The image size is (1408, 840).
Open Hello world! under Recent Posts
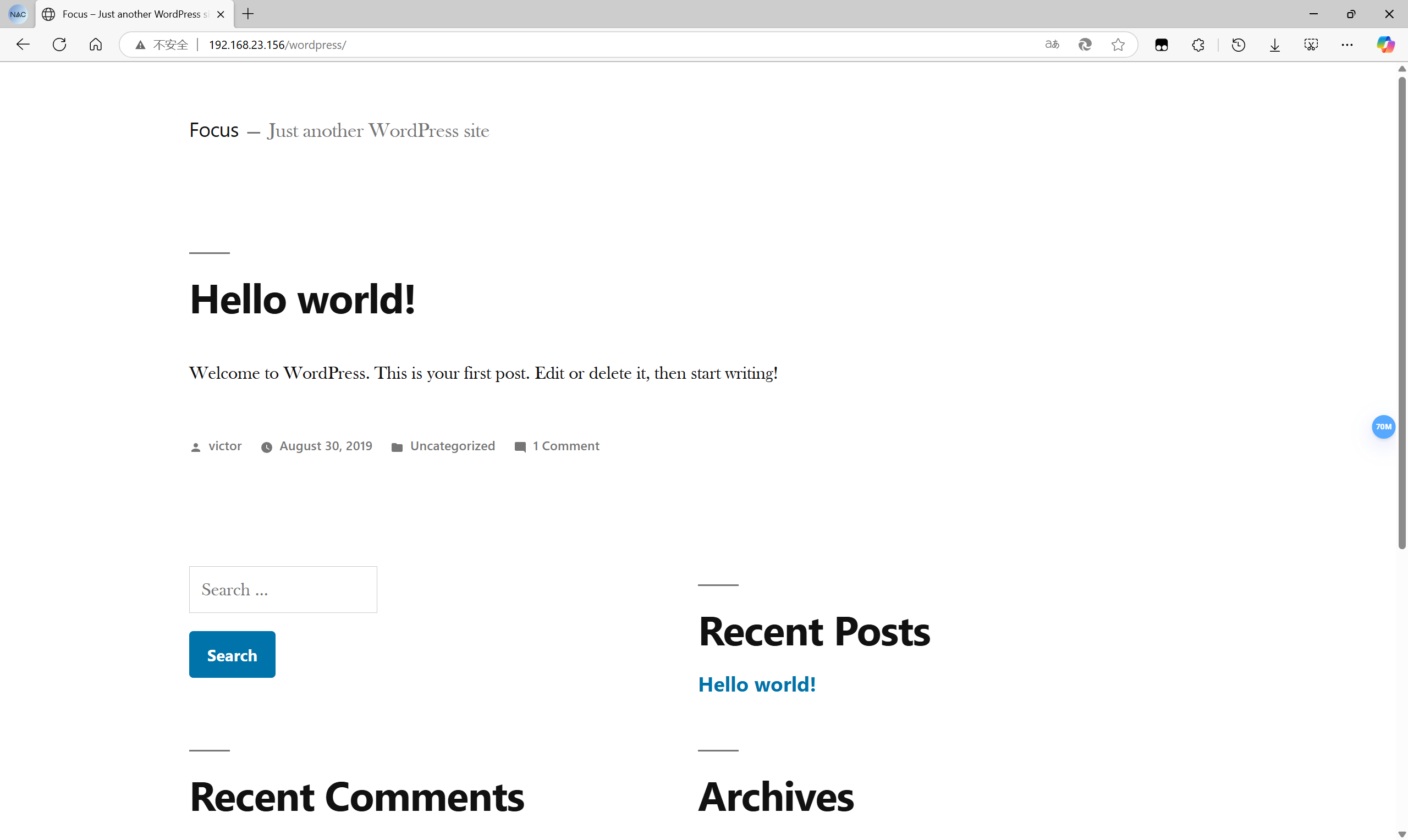[757, 684]
